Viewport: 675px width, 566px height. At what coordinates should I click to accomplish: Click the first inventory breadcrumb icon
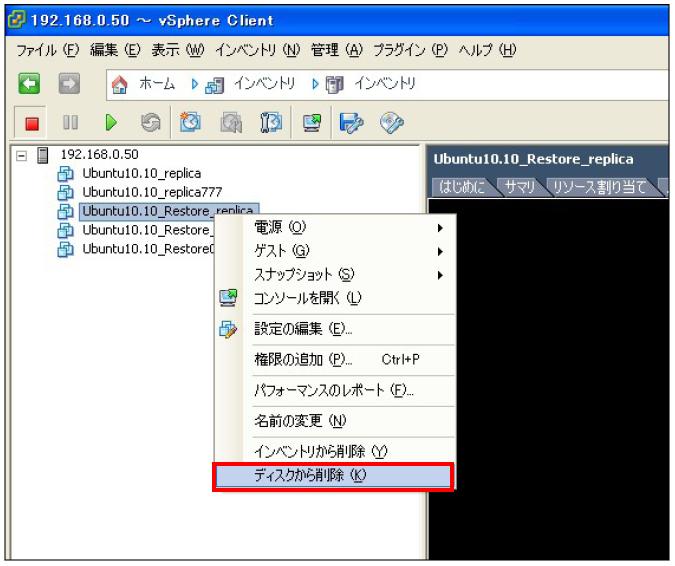pyautogui.click(x=214, y=85)
